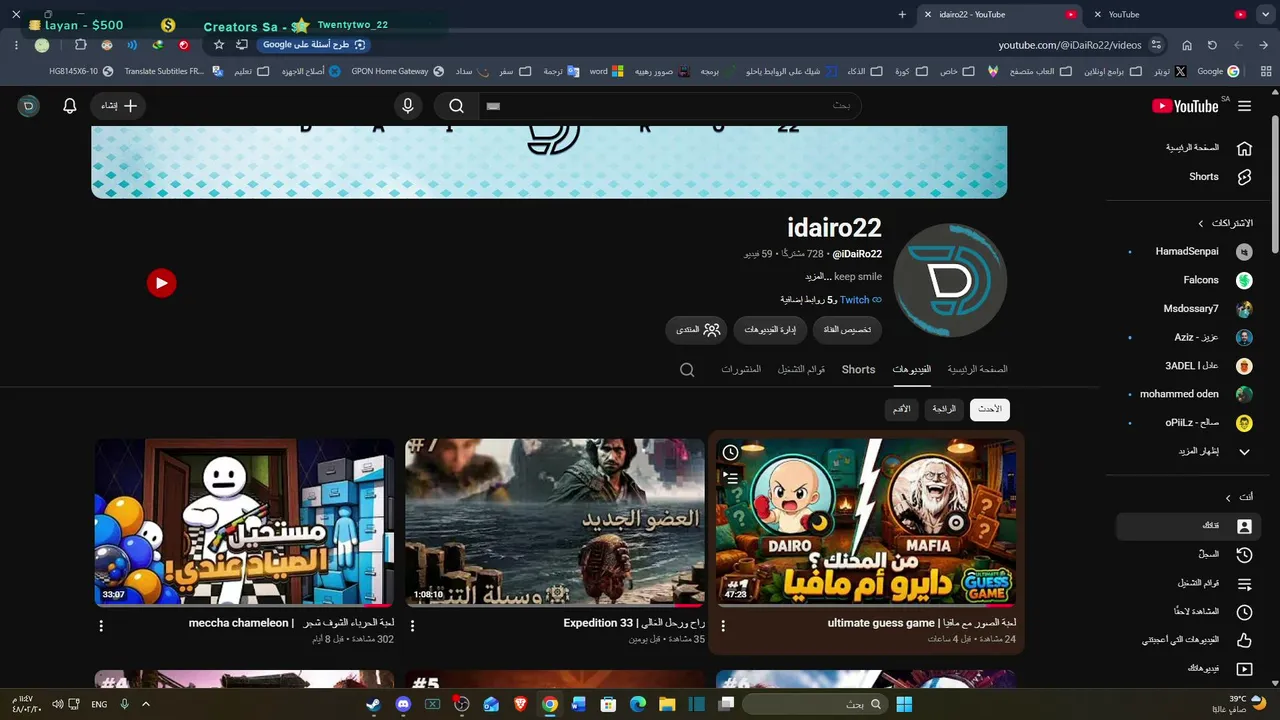Open the account avatar menu in YouTube header
Screen dimensions: 1280x720
point(28,106)
